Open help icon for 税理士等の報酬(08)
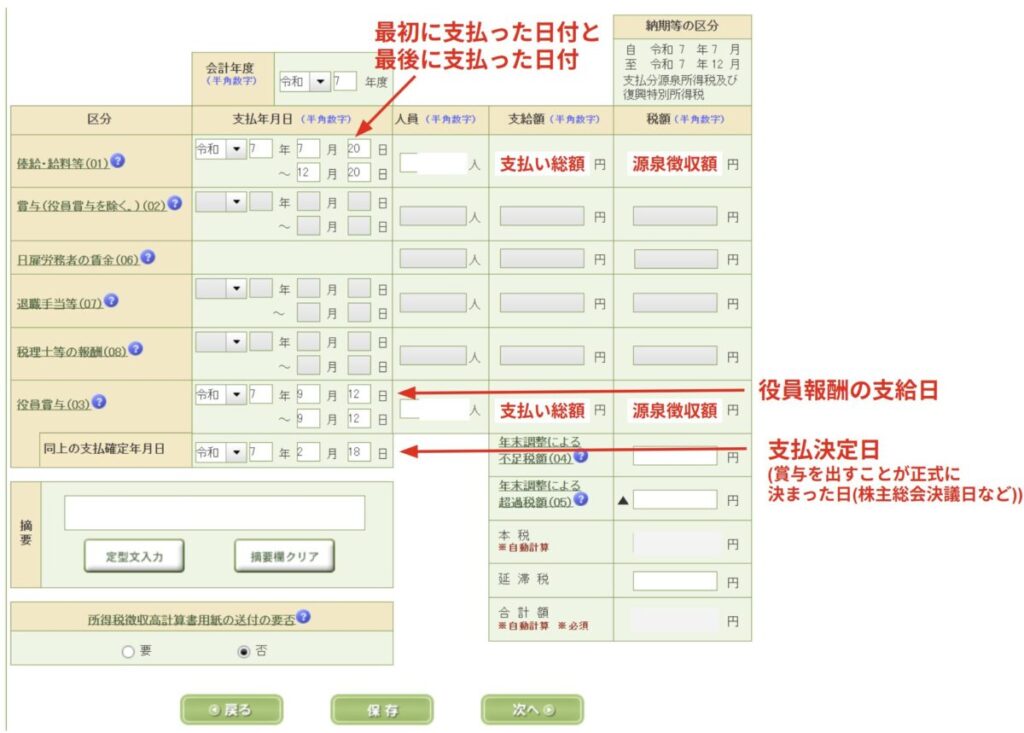1024x733 pixels. 135,349
